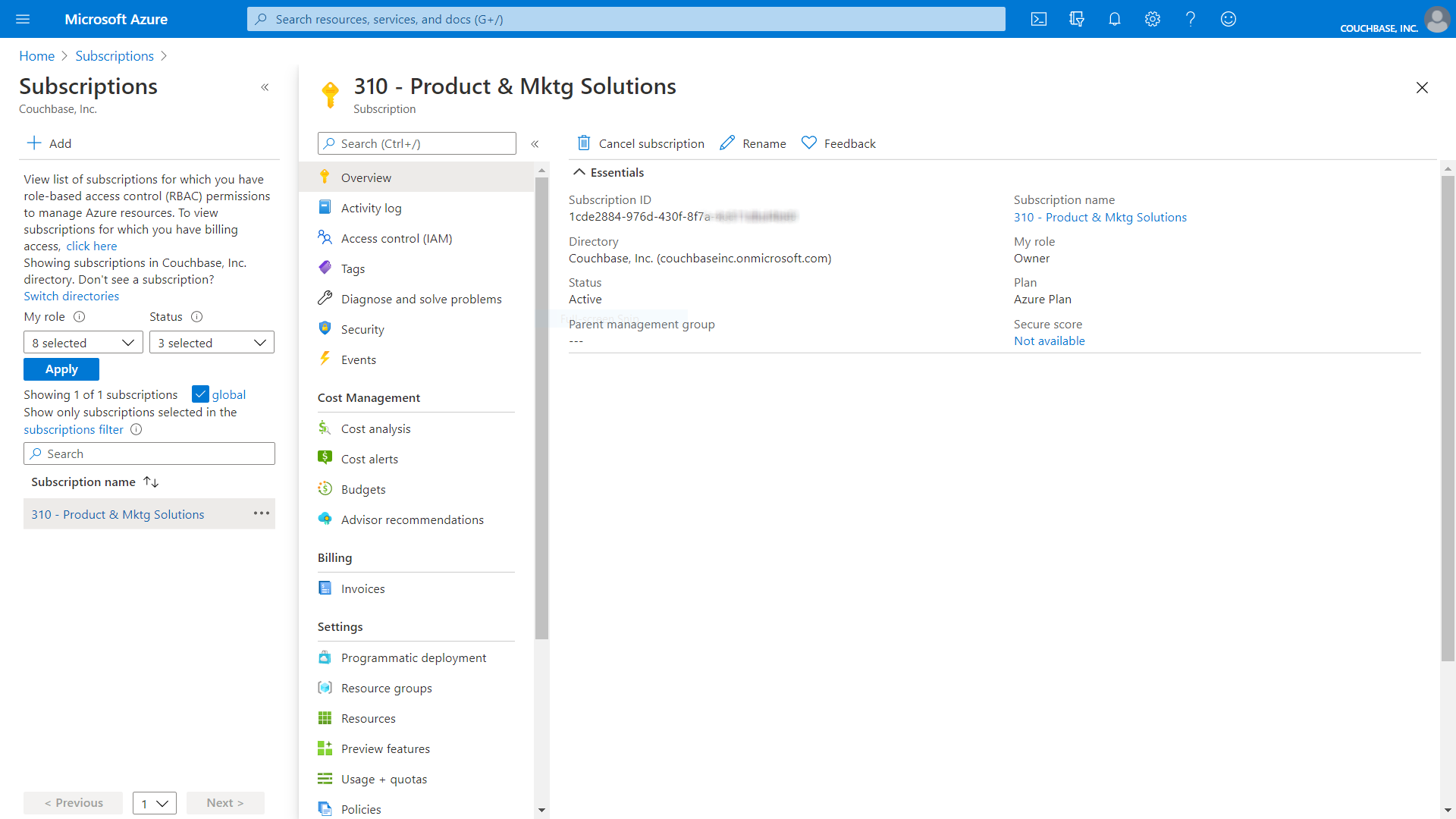
Task: Open Cloud Shell from top bar
Action: click(x=1039, y=19)
